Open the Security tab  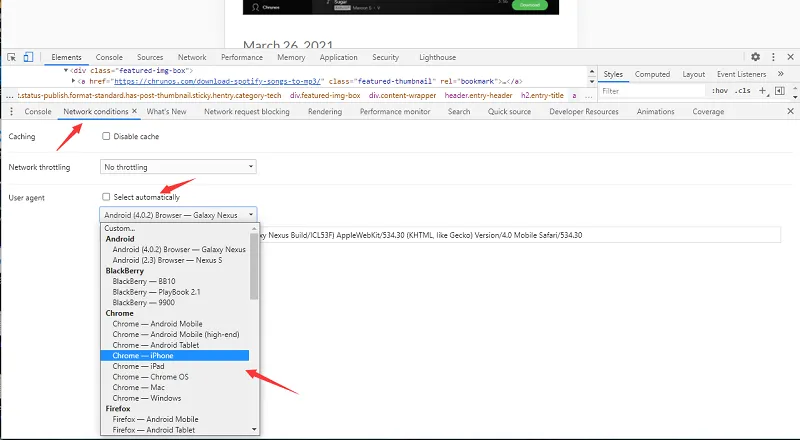pyautogui.click(x=385, y=57)
